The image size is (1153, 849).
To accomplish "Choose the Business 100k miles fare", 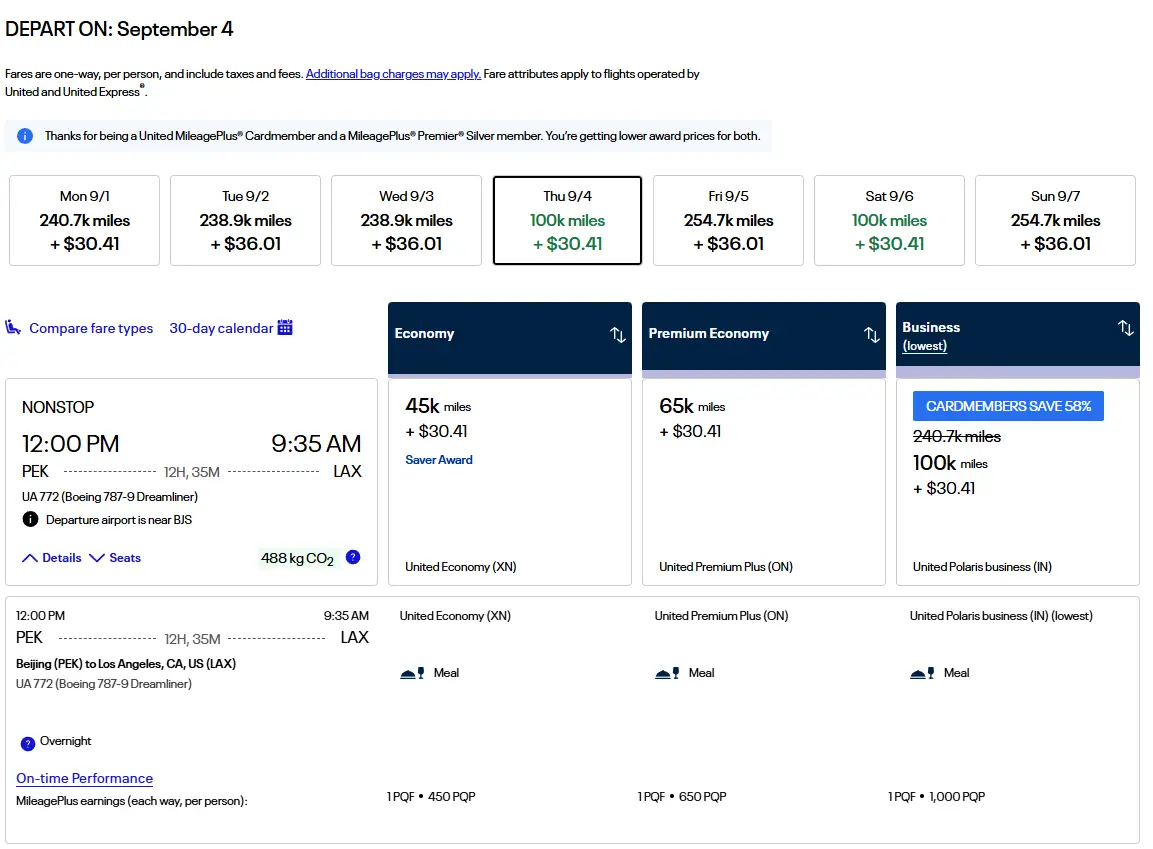I will (x=1018, y=481).
